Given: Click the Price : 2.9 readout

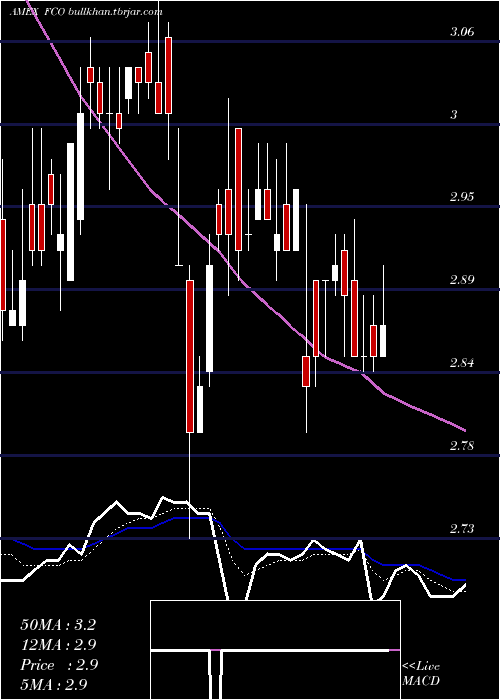Looking at the screenshot, I should click(x=59, y=665).
